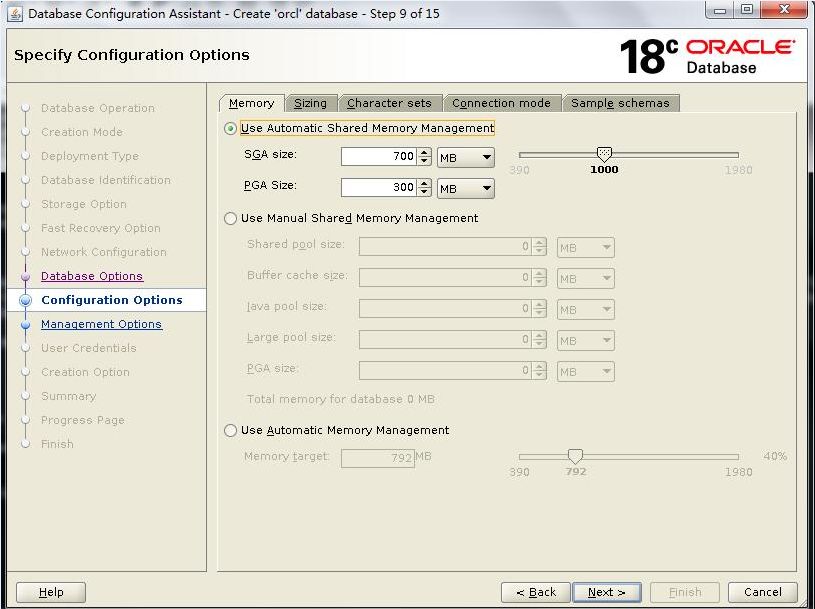
Task: Open Java pool size unit dropdown
Action: 586,310
